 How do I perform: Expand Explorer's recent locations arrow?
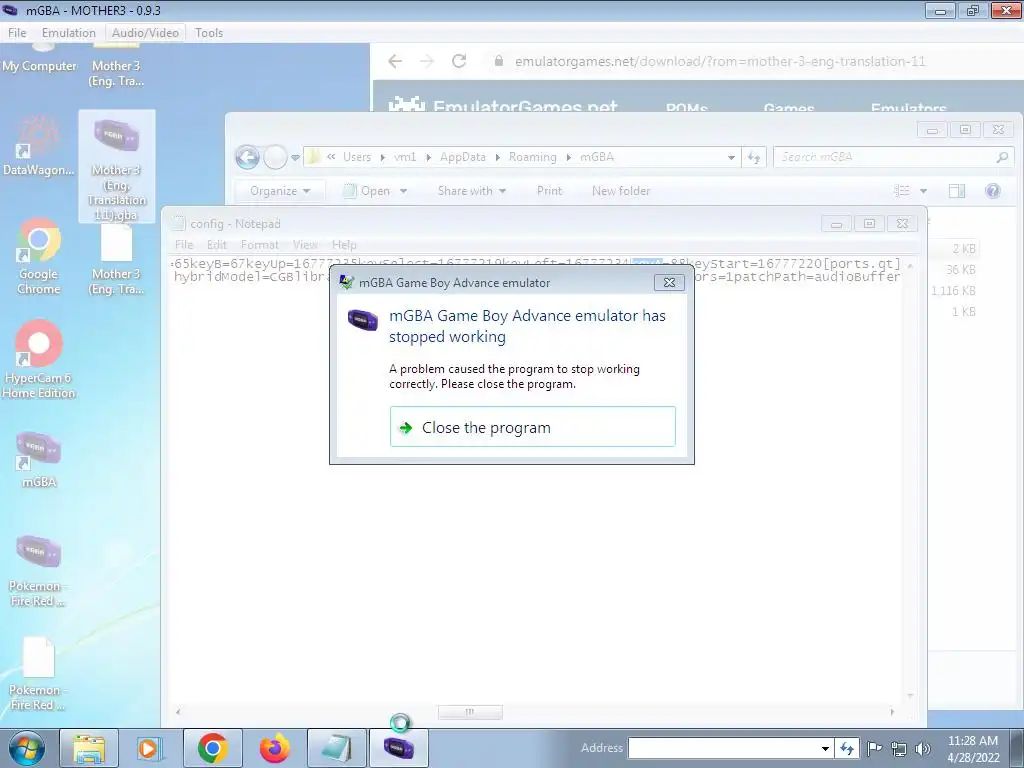[295, 157]
